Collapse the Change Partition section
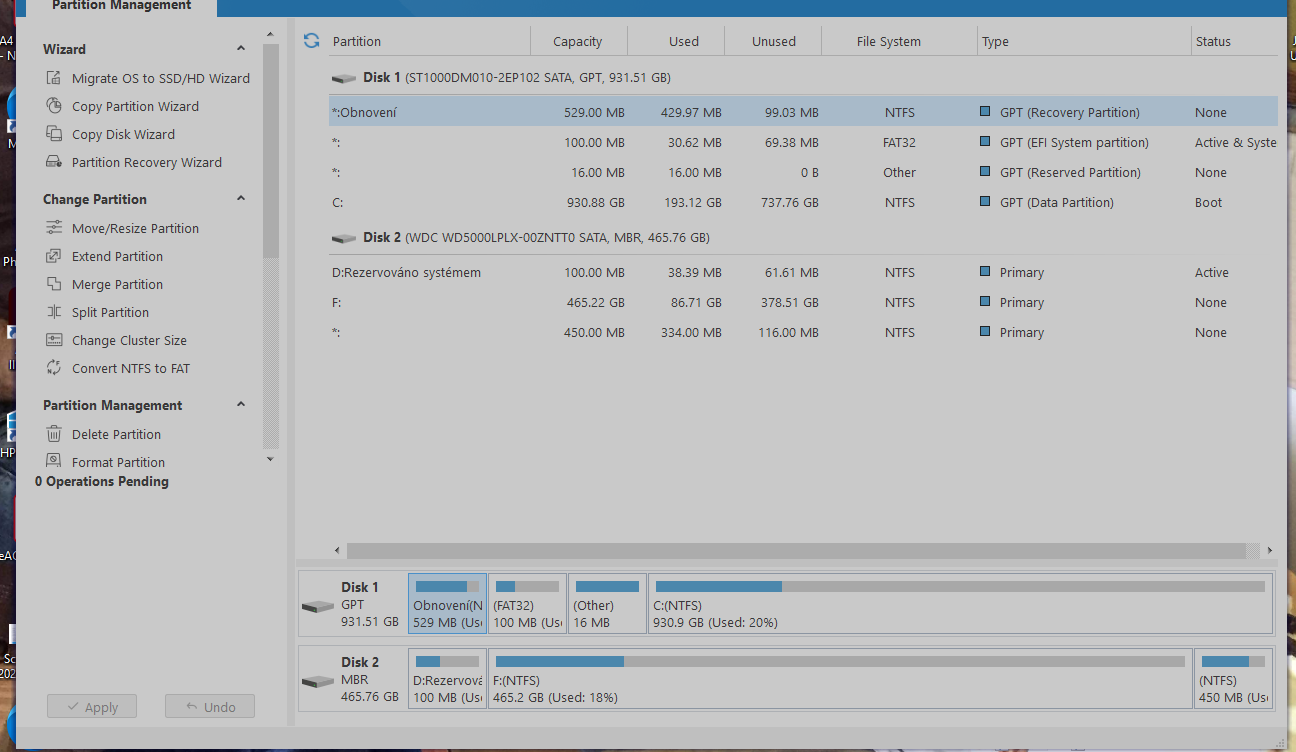This screenshot has height=752, width=1296. pyautogui.click(x=241, y=199)
